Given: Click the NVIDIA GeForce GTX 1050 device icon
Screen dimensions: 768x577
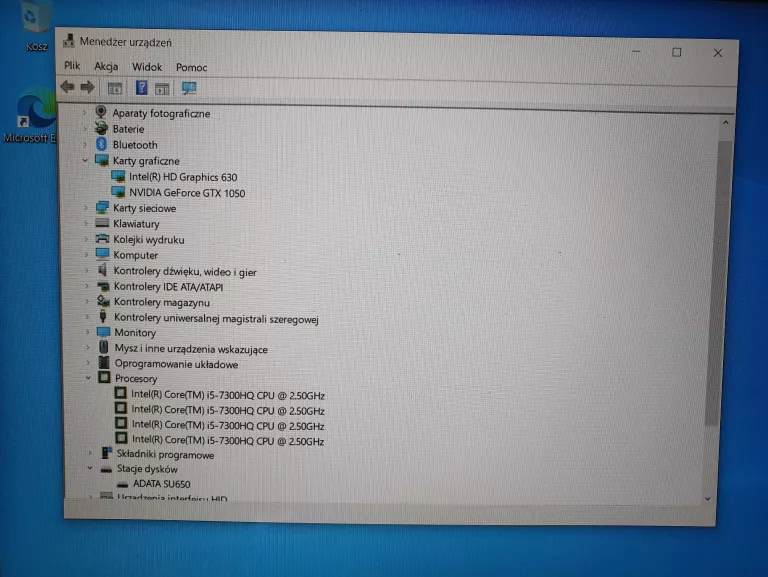Looking at the screenshot, I should (118, 192).
